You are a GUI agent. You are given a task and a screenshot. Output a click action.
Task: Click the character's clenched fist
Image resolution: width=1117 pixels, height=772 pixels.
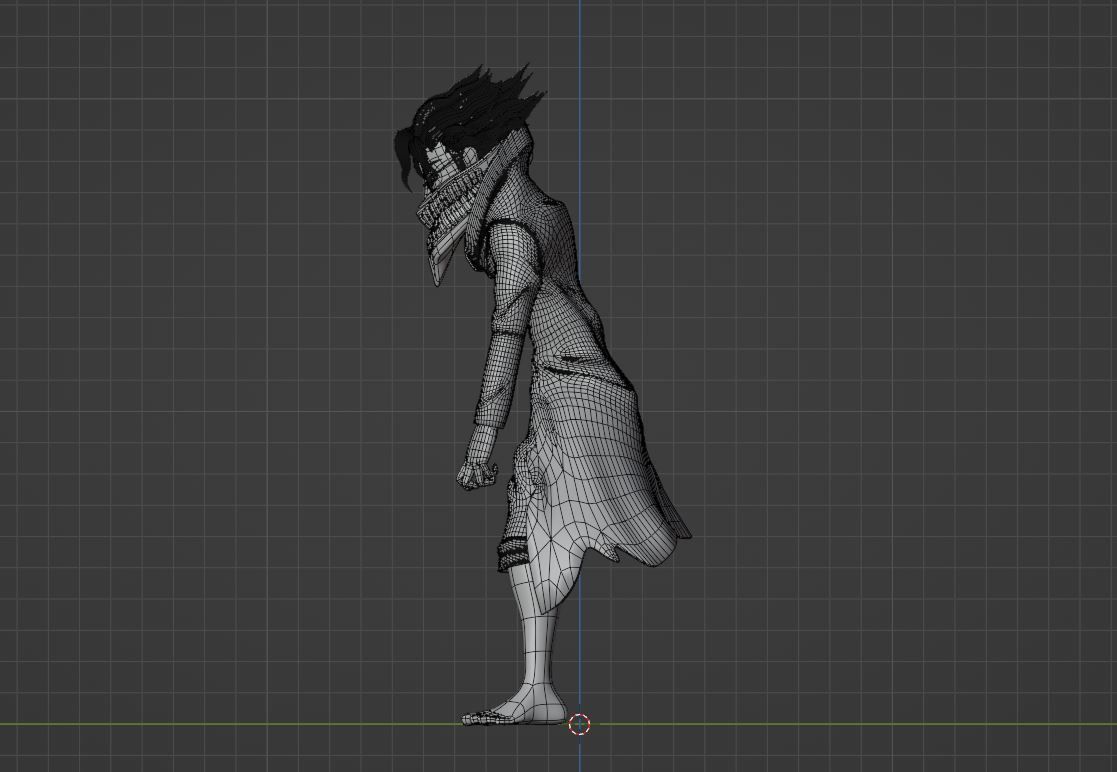(477, 474)
